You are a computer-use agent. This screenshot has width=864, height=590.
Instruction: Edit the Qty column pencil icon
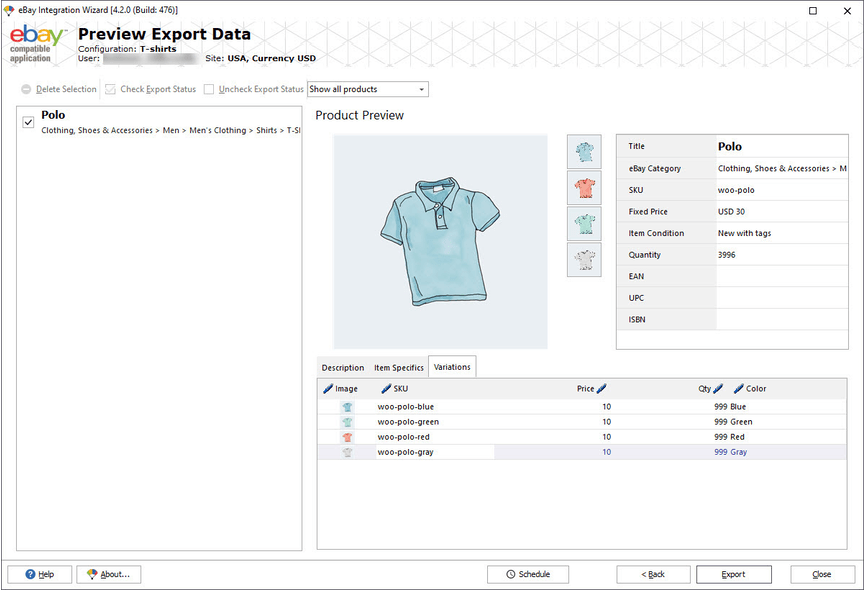pos(717,388)
